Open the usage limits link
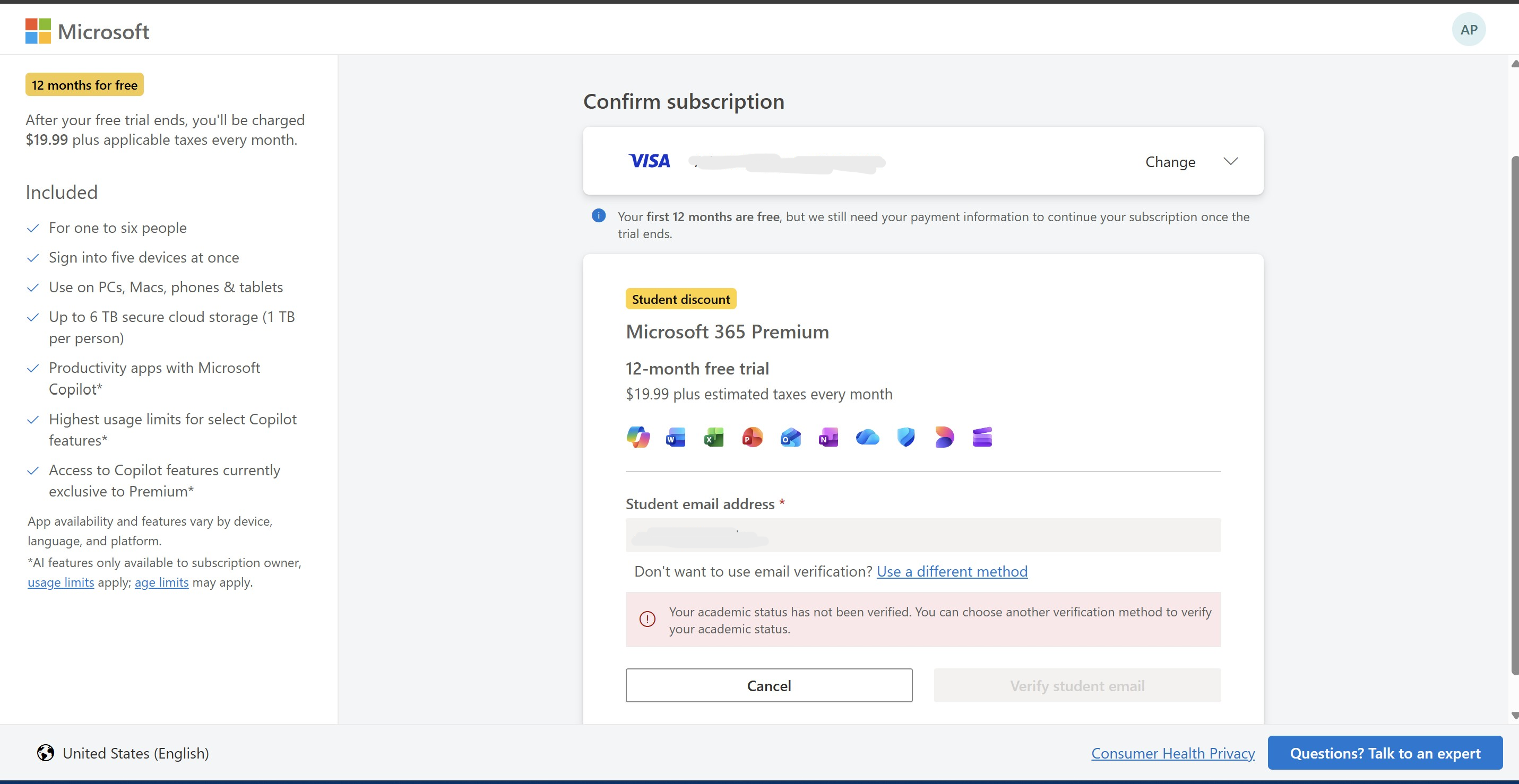This screenshot has width=1519, height=784. tap(61, 582)
